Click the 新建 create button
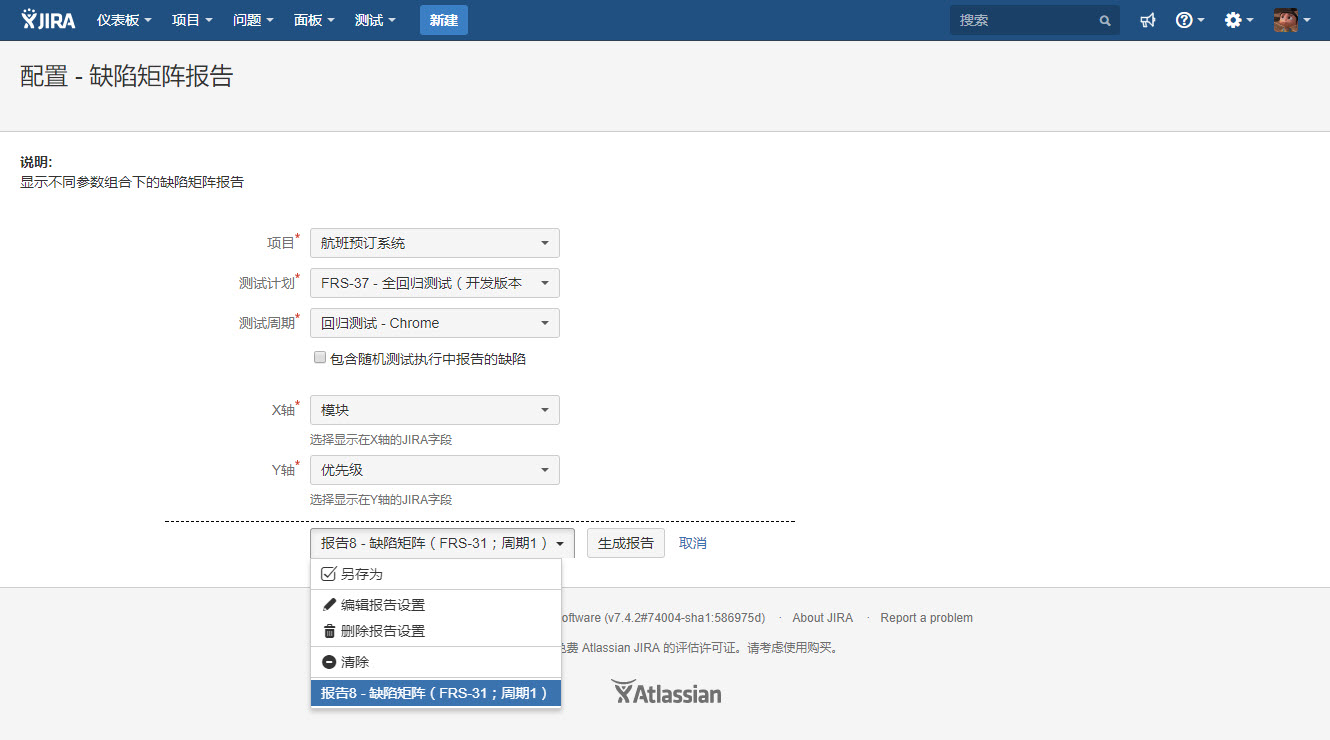The height and width of the screenshot is (740, 1330). 444,20
